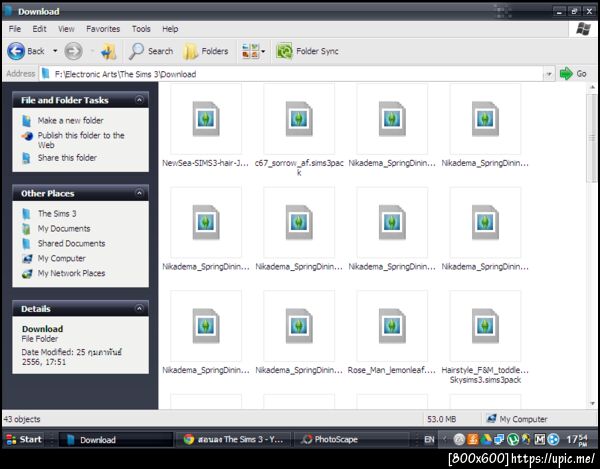Click the grey ZA tray icon
Screen dimensions: 600x469
(459, 440)
